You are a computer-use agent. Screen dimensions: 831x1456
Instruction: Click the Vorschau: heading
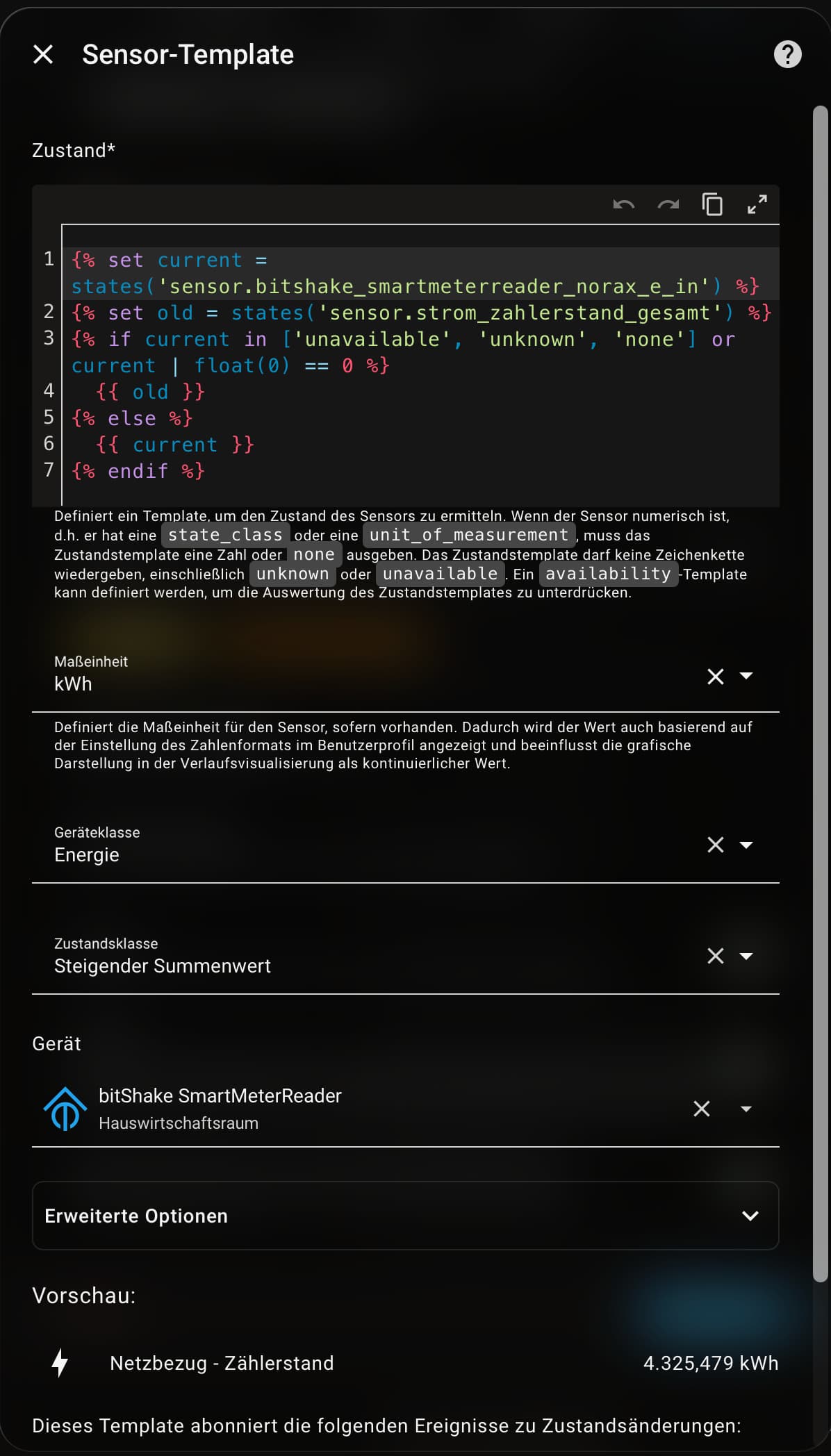click(84, 1296)
